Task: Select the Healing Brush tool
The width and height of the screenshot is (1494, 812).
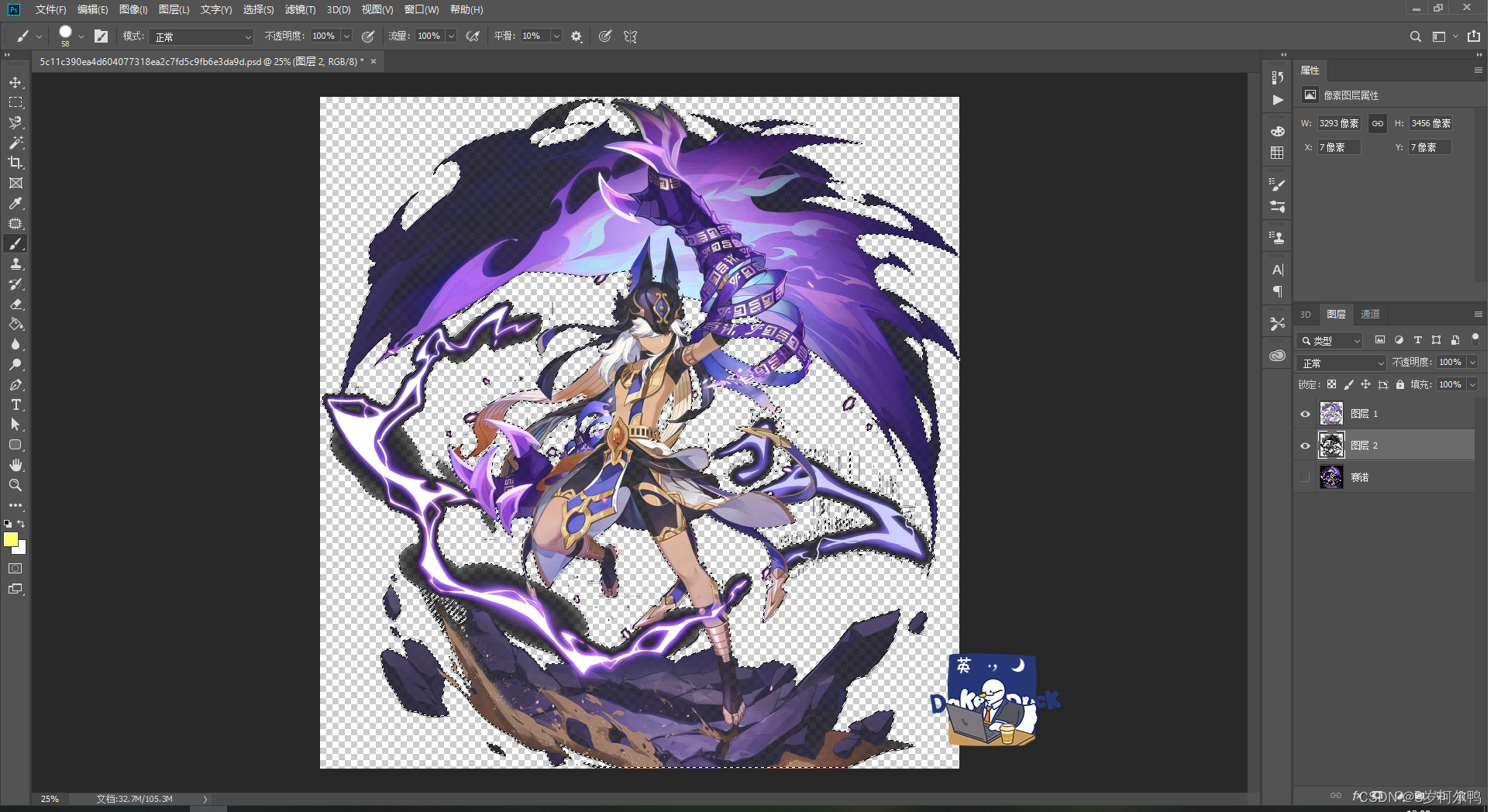Action: [x=15, y=223]
